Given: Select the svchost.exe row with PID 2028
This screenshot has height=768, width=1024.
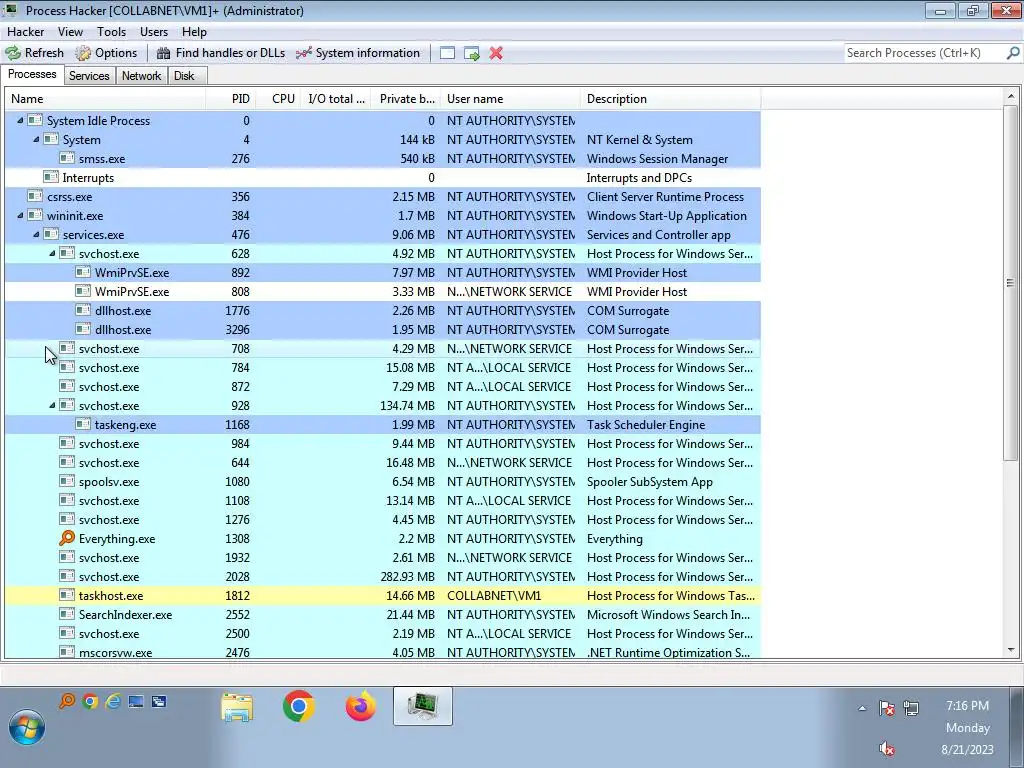Looking at the screenshot, I should 383,576.
